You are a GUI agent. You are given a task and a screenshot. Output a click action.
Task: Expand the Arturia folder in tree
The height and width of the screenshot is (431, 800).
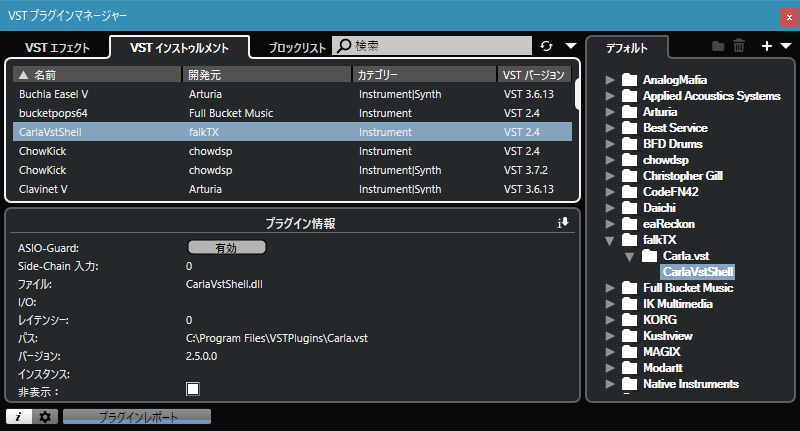click(x=610, y=112)
